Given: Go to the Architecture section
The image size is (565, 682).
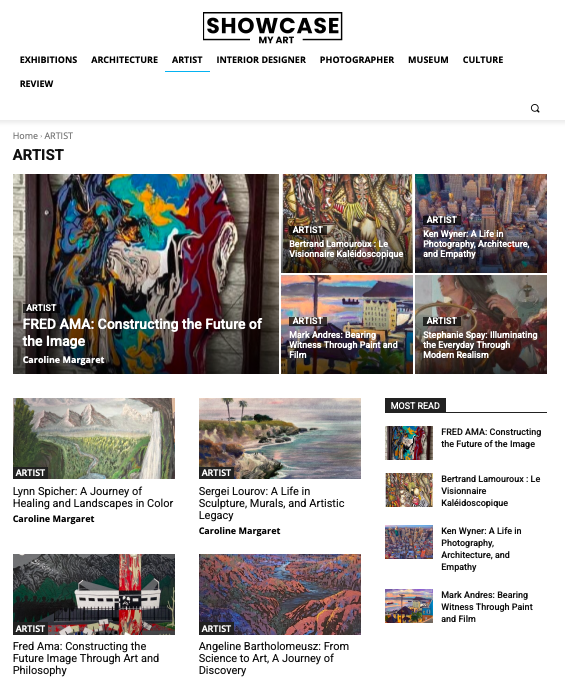Looking at the screenshot, I should (124, 60).
